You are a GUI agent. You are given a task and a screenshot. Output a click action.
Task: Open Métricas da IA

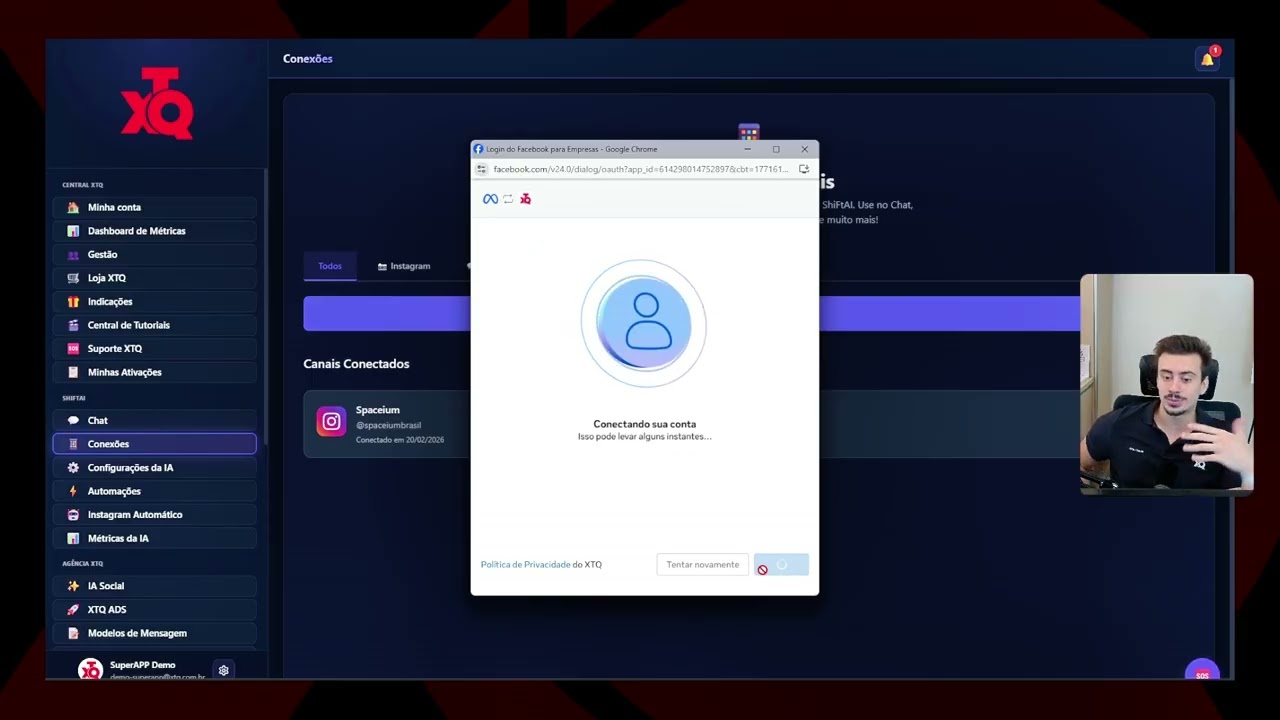pos(154,538)
